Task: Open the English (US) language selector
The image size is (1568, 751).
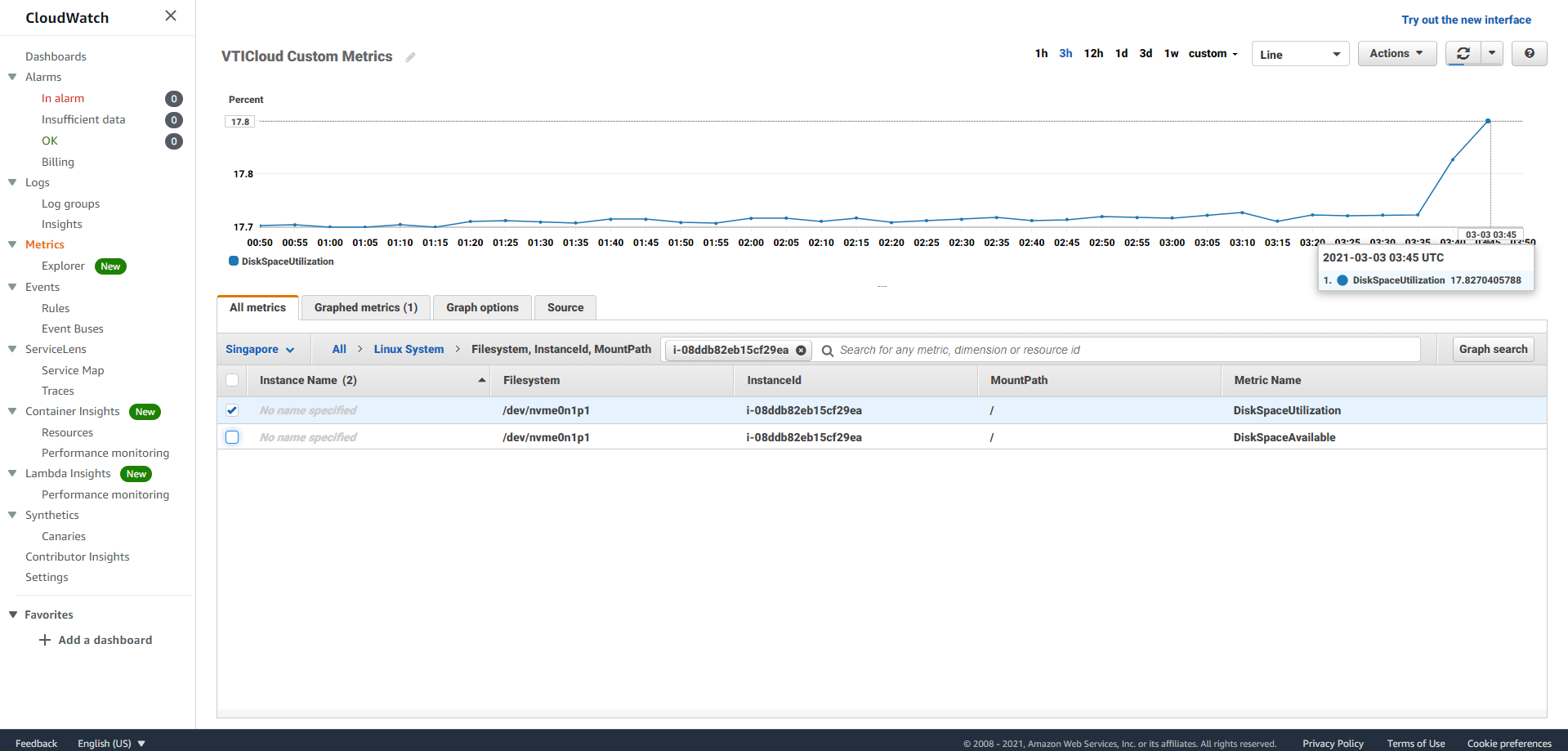Action: coord(111,743)
